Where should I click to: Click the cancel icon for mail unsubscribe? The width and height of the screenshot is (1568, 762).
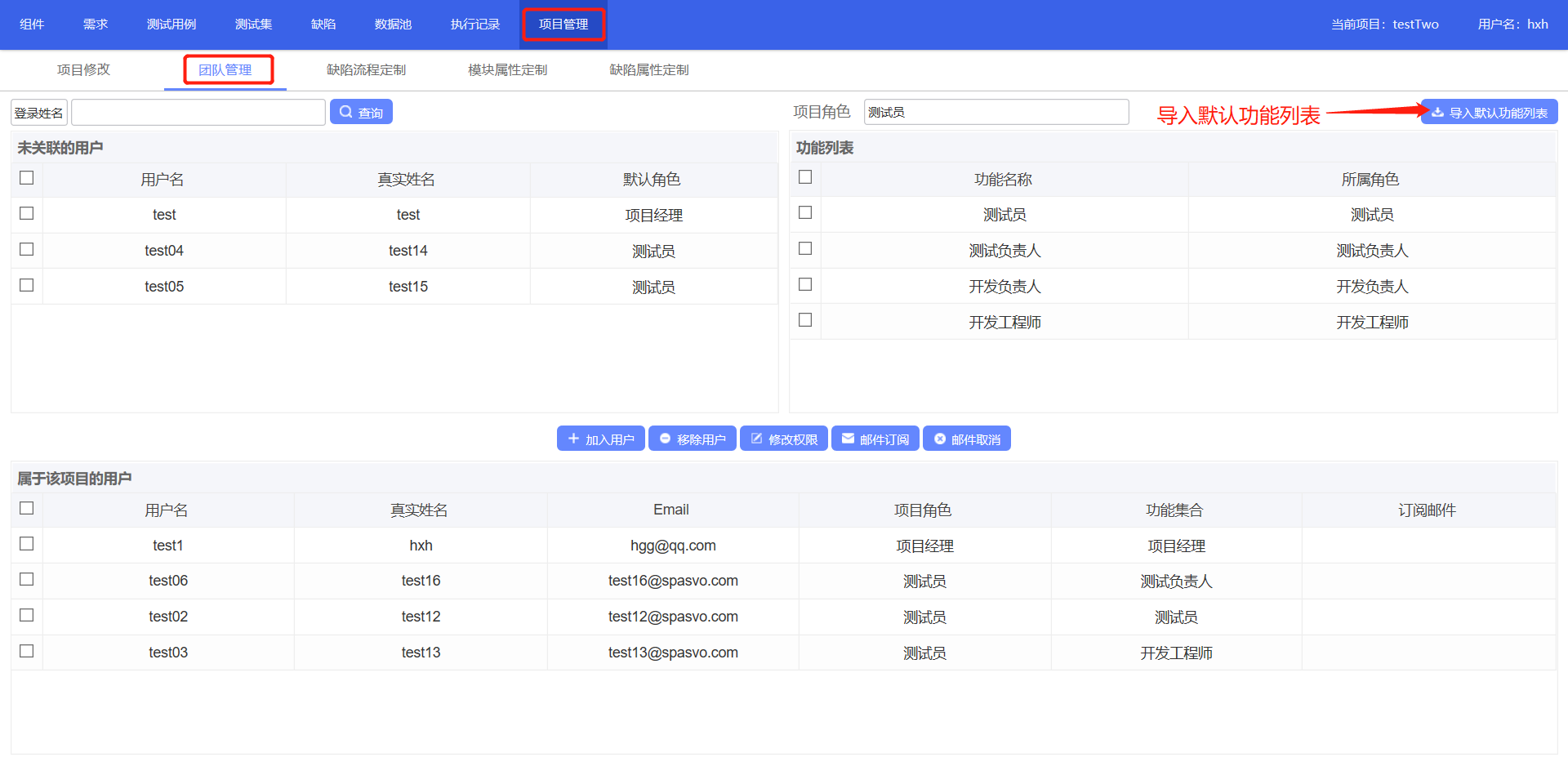click(x=939, y=439)
